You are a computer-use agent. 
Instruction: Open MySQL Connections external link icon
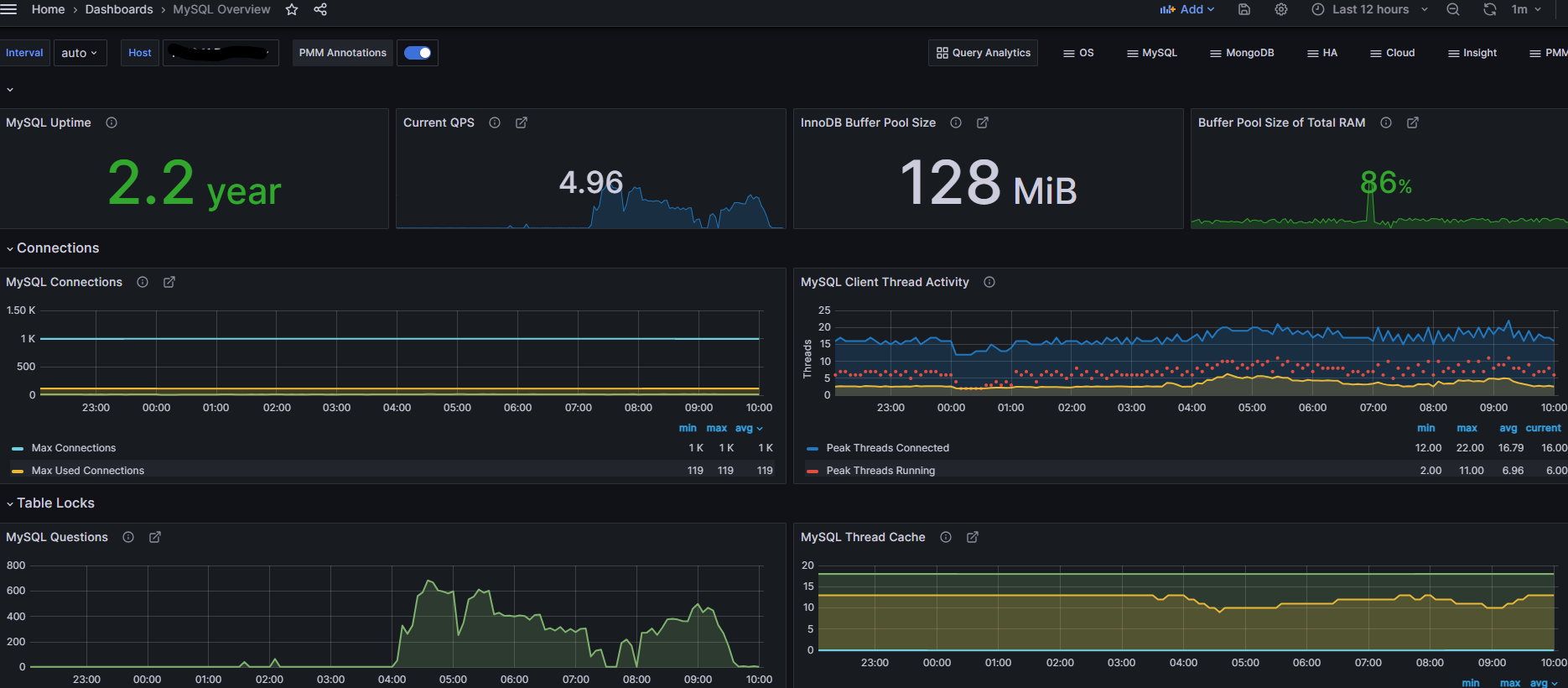[169, 282]
